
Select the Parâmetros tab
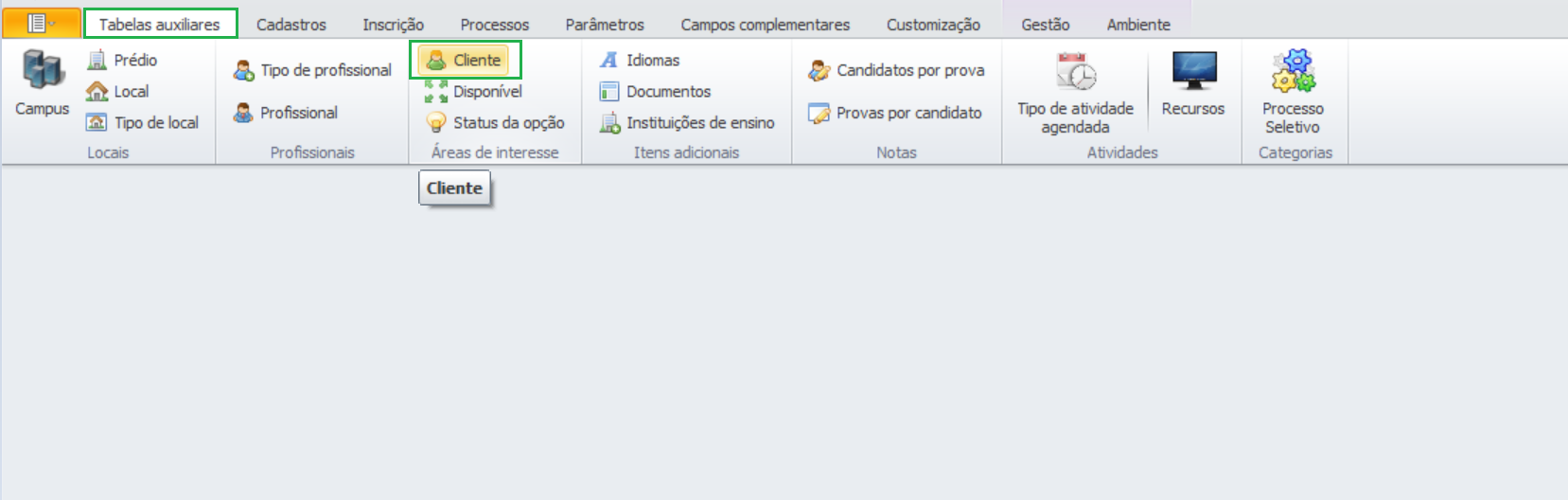605,25
